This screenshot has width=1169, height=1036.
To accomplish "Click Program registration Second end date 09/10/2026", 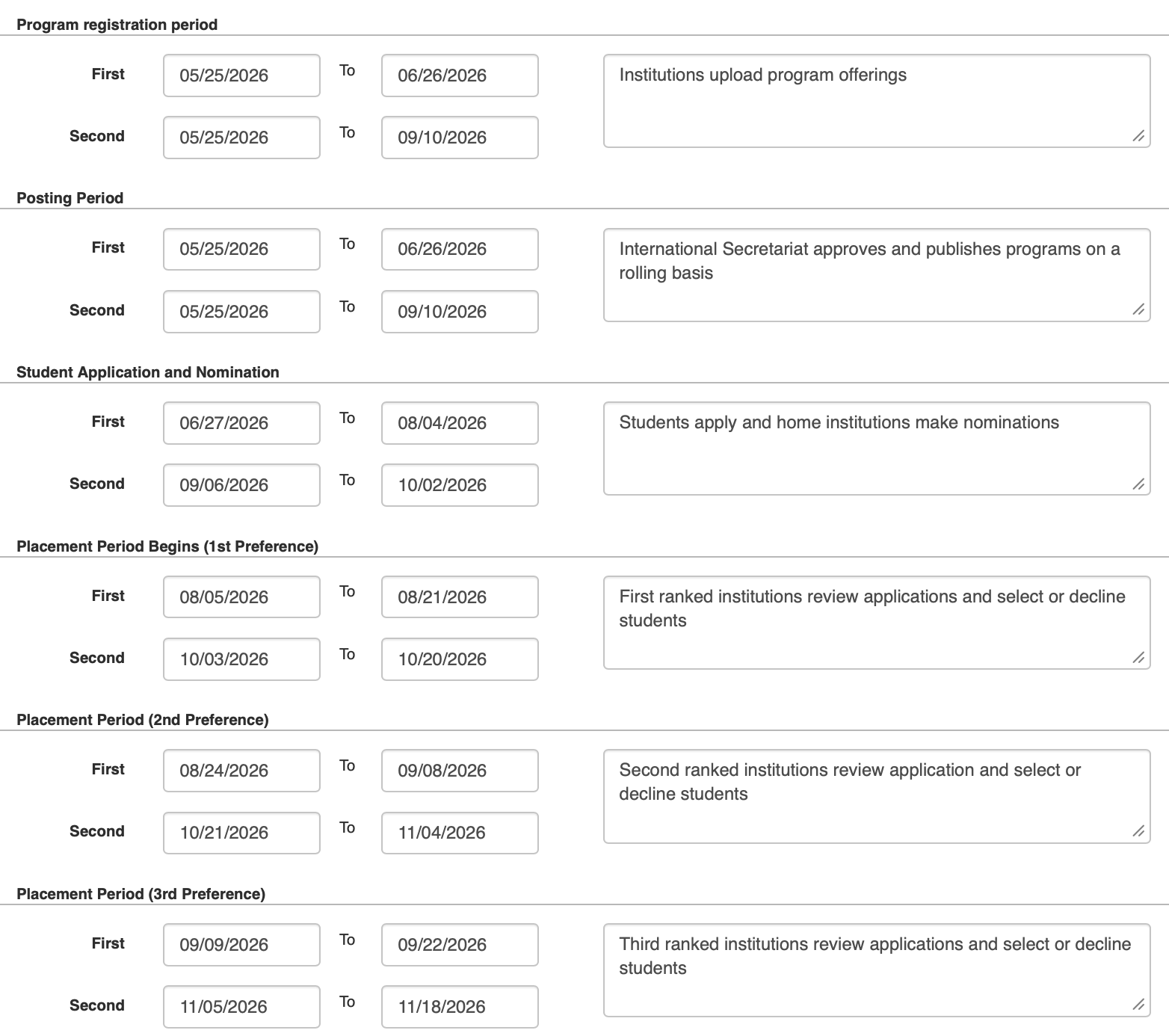I will pyautogui.click(x=460, y=138).
